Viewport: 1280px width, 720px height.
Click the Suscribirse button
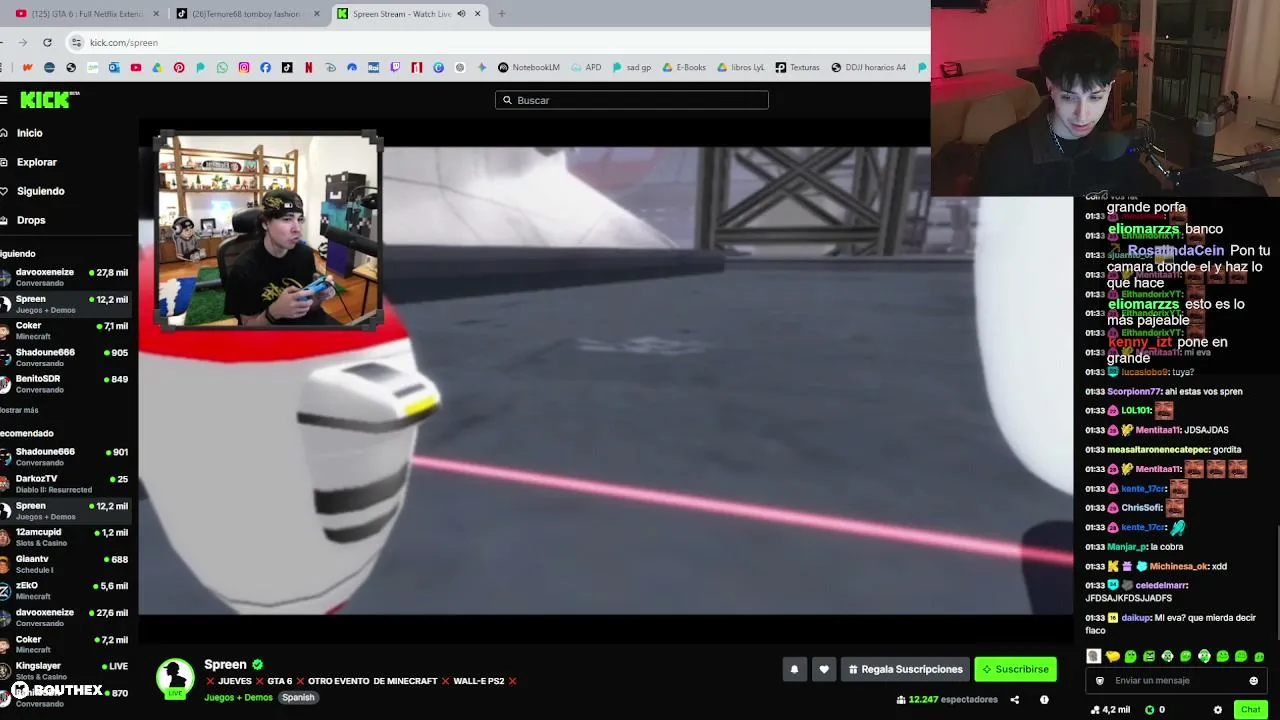(x=1016, y=669)
